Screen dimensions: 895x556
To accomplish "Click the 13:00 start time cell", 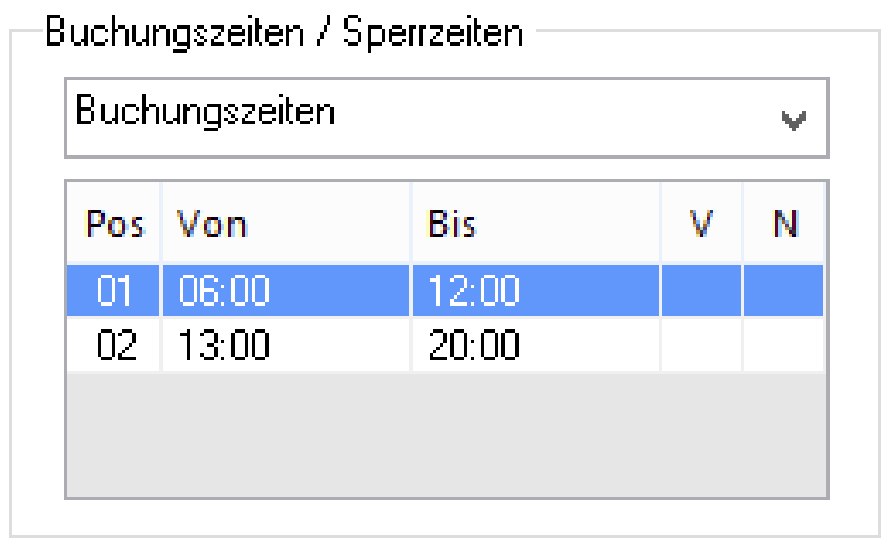I will [x=224, y=345].
